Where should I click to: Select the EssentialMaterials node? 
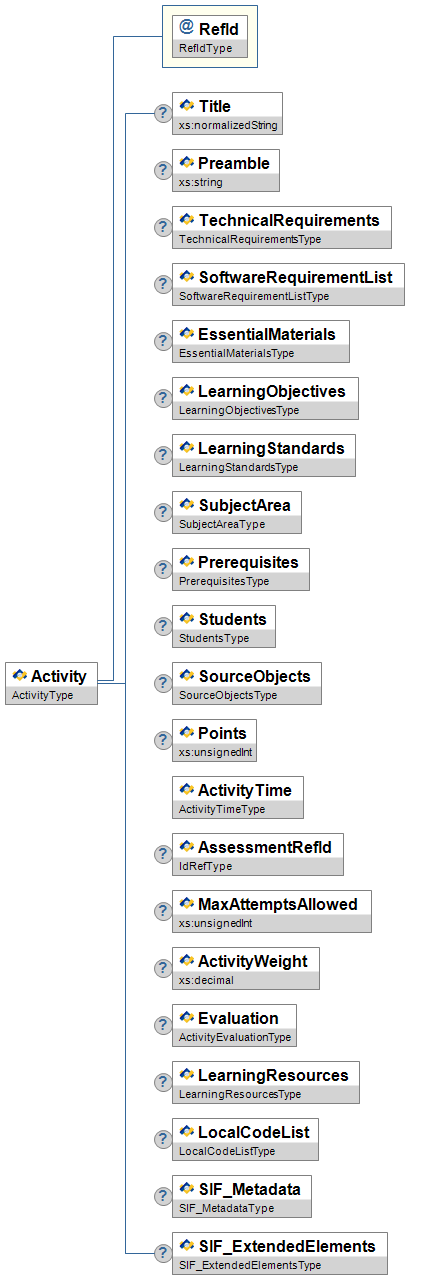click(261, 341)
